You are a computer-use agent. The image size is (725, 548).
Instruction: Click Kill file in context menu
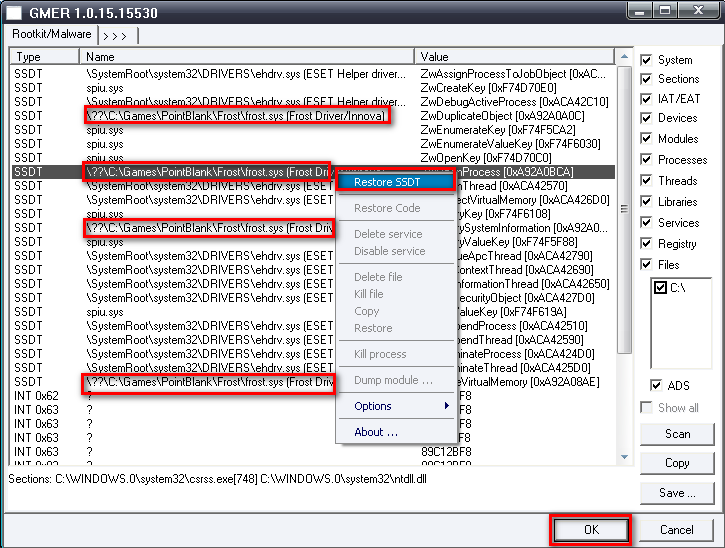[396, 294]
